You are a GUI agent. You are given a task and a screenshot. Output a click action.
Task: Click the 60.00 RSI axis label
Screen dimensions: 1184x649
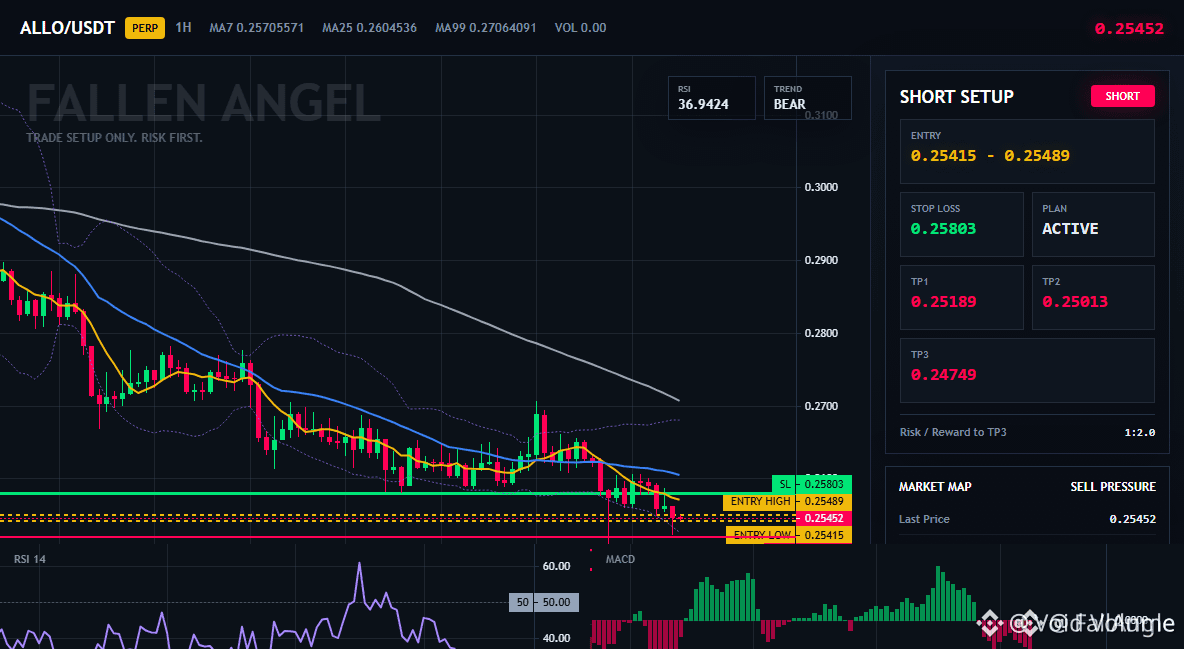point(557,566)
